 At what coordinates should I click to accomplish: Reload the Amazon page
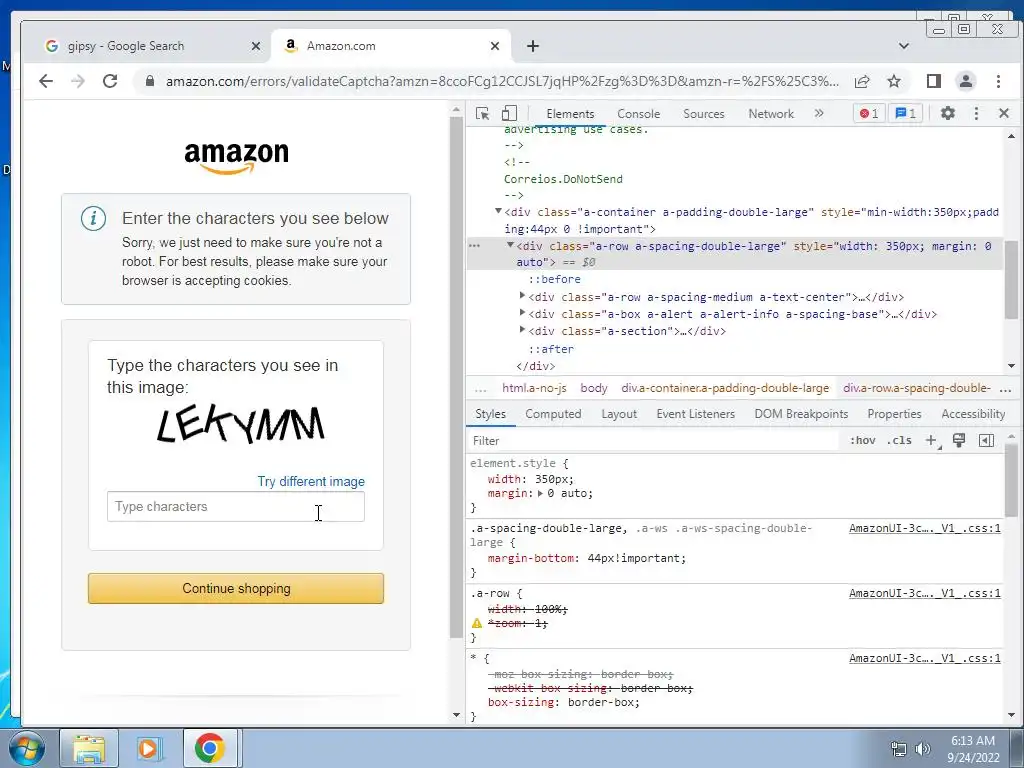point(110,81)
